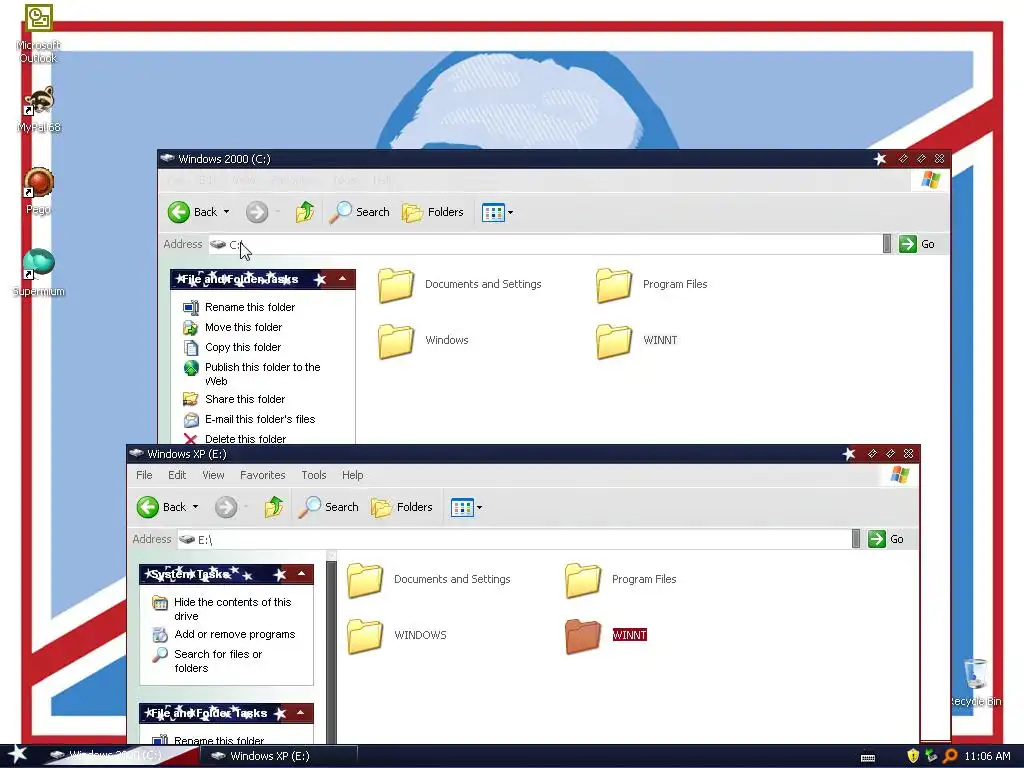Screen dimensions: 1024x768
Task: Switch to Windows XP (E:) taskbar button
Action: click(280, 756)
